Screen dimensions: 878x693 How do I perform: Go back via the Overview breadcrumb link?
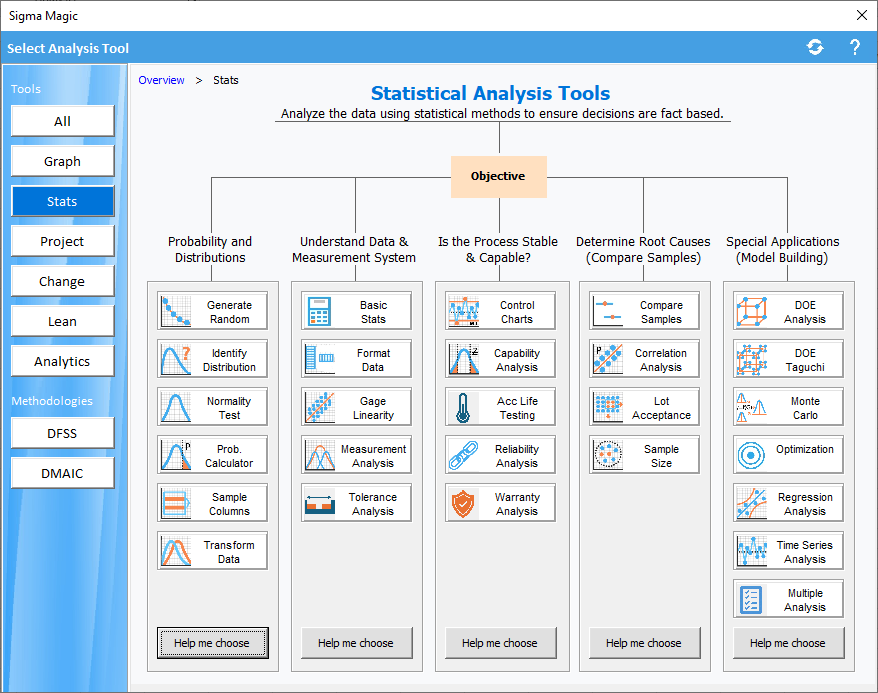point(161,80)
